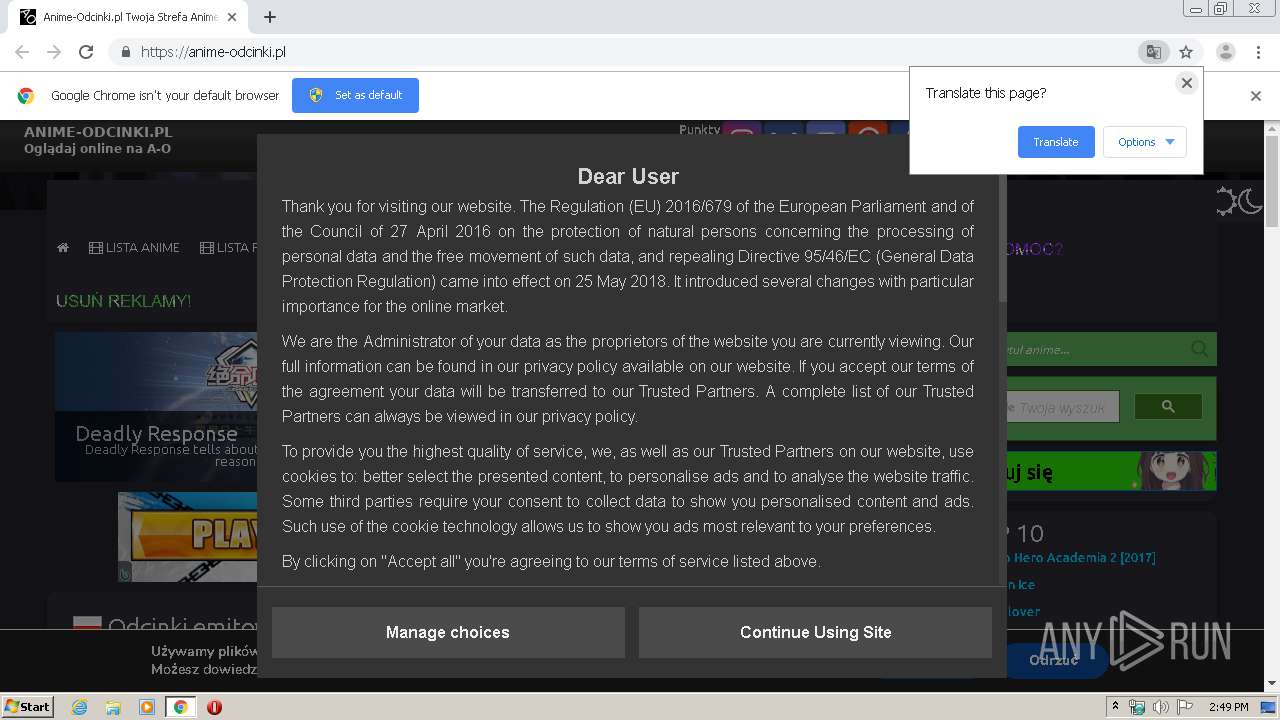Open a new browser tab
This screenshot has height=720, width=1280.
tap(270, 17)
